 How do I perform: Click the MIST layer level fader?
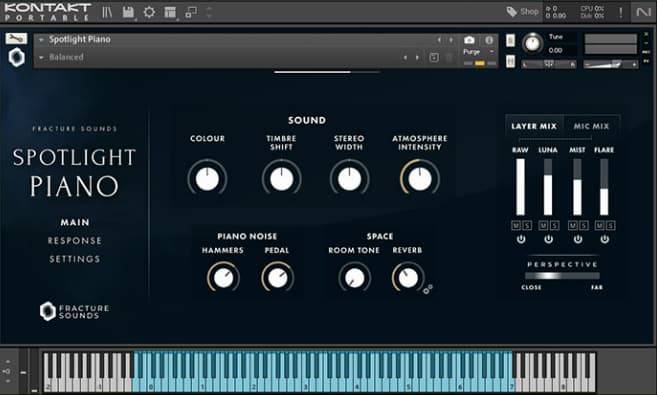coord(577,187)
